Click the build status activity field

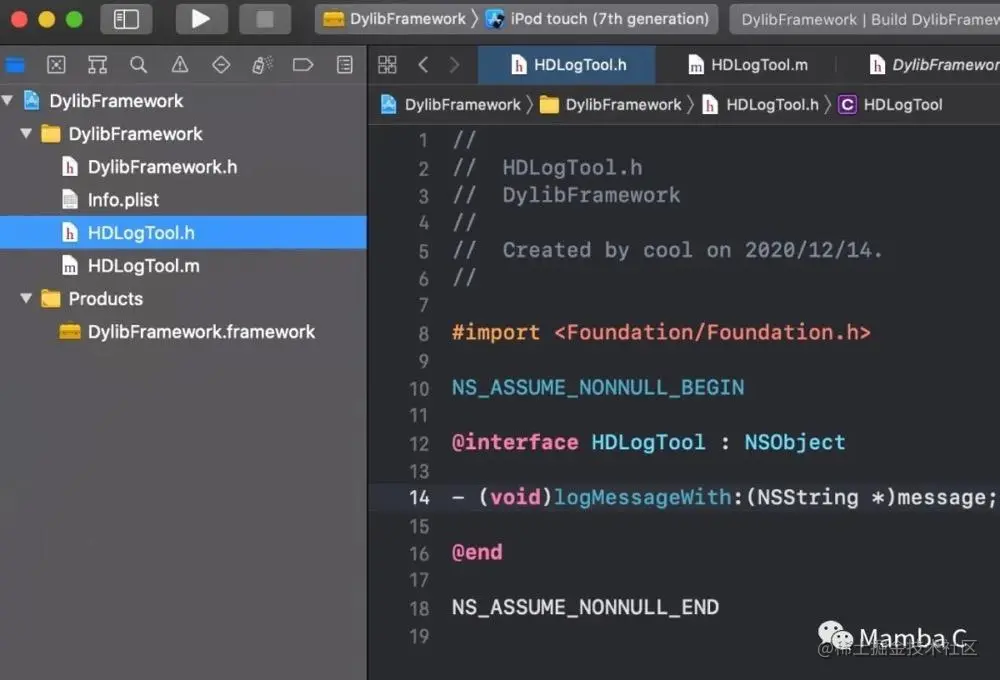[865, 19]
